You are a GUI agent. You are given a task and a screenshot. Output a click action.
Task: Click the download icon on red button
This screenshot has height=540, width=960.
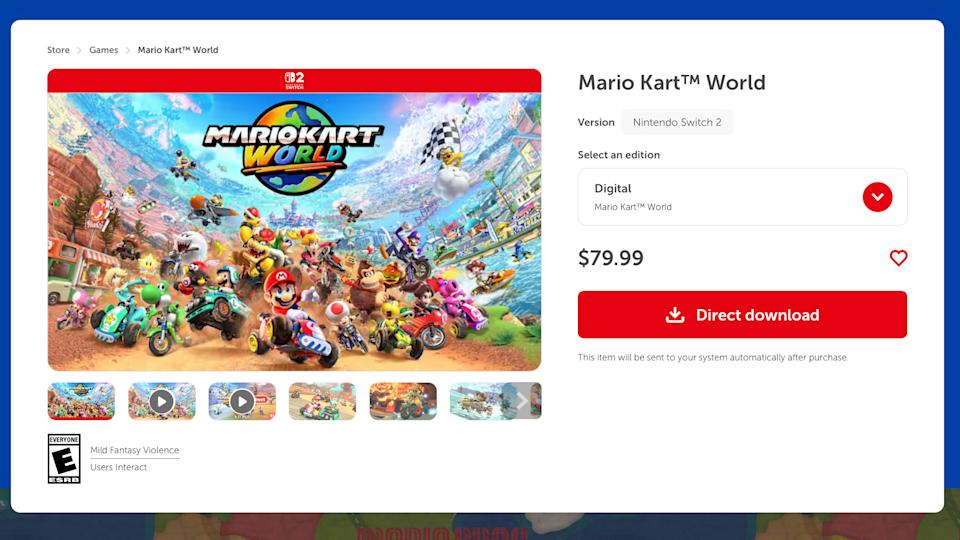coord(675,315)
